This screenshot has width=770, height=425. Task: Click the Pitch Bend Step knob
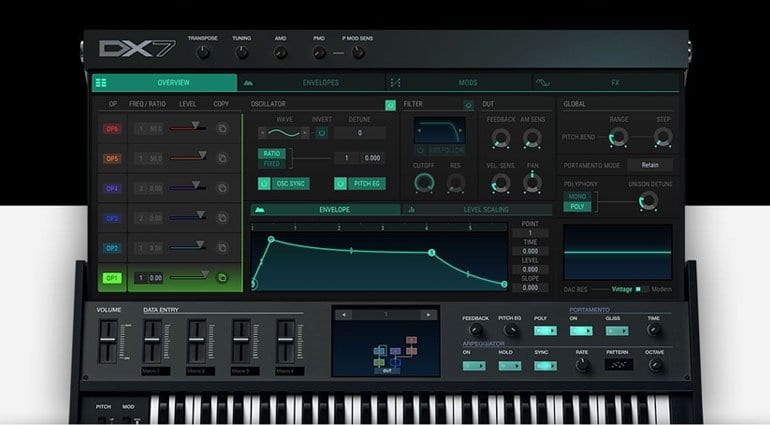663,137
